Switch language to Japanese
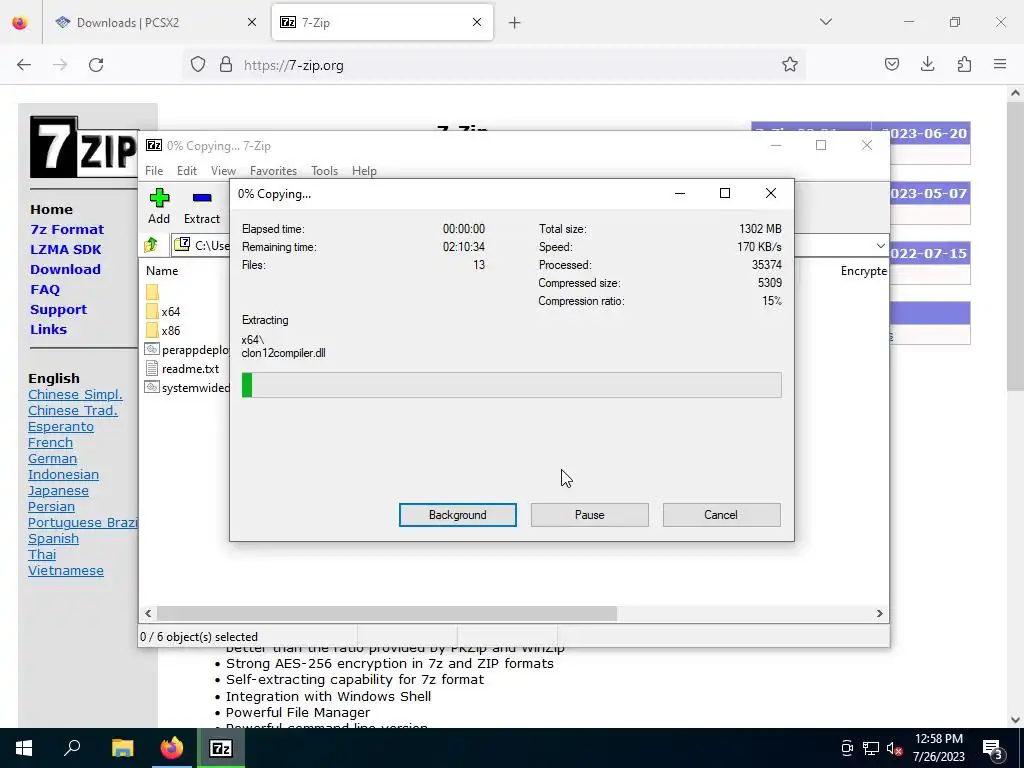 coord(58,490)
